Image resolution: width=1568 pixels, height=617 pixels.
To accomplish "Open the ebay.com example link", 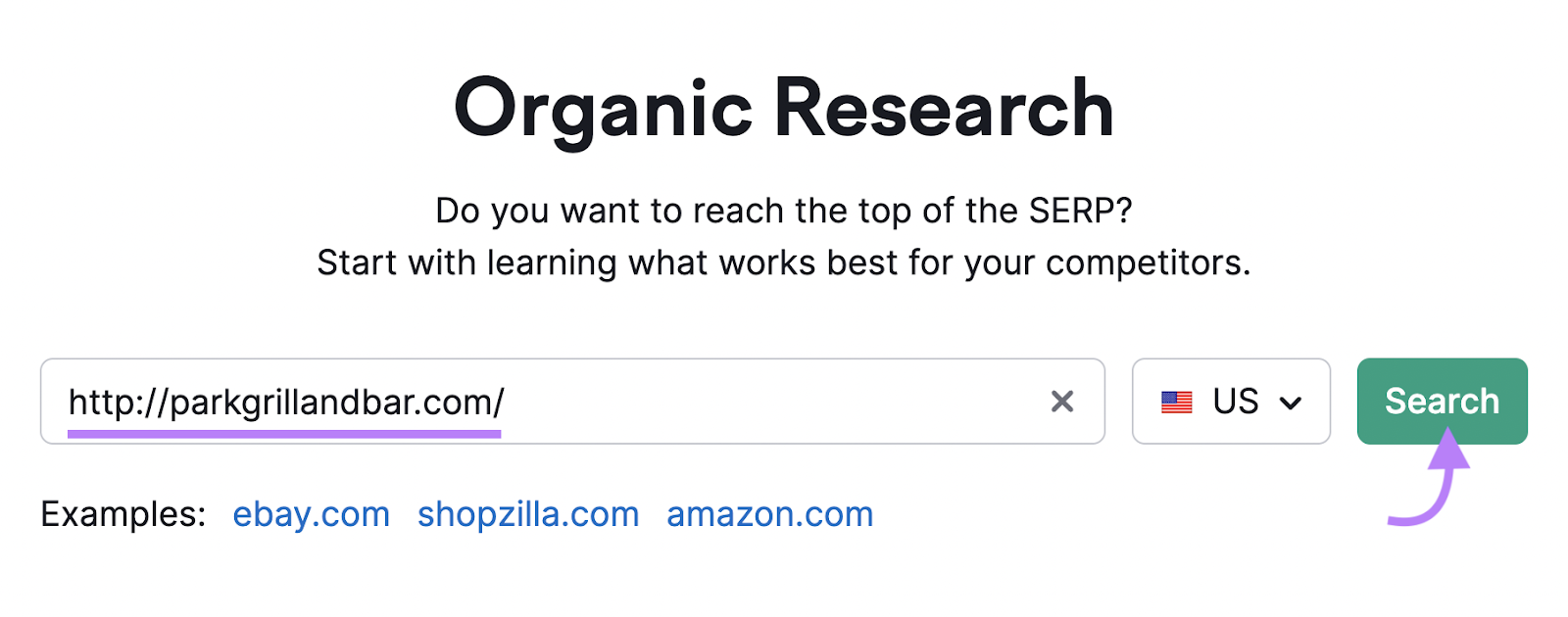I will point(311,513).
